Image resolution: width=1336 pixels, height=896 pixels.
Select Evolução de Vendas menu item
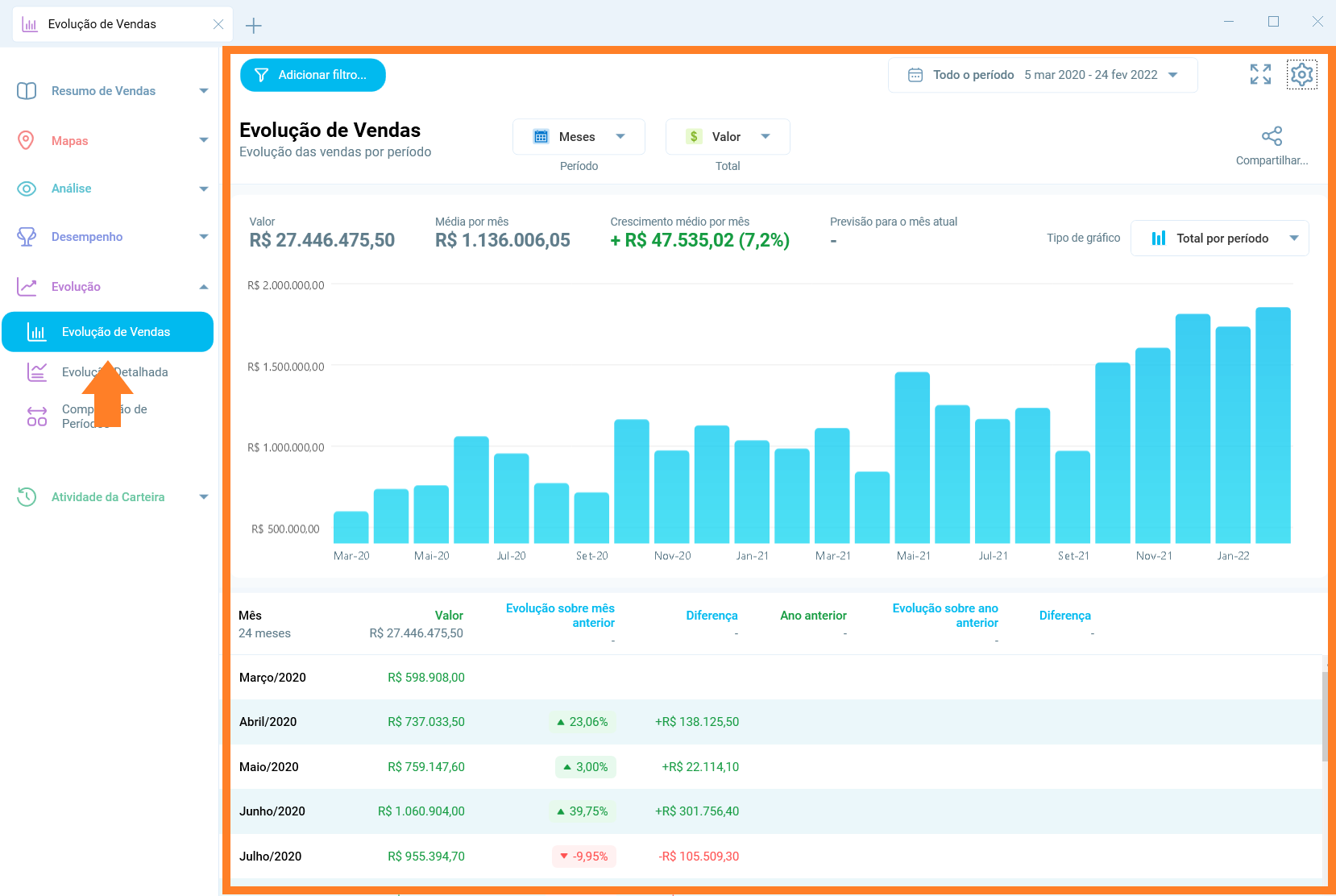(108, 332)
